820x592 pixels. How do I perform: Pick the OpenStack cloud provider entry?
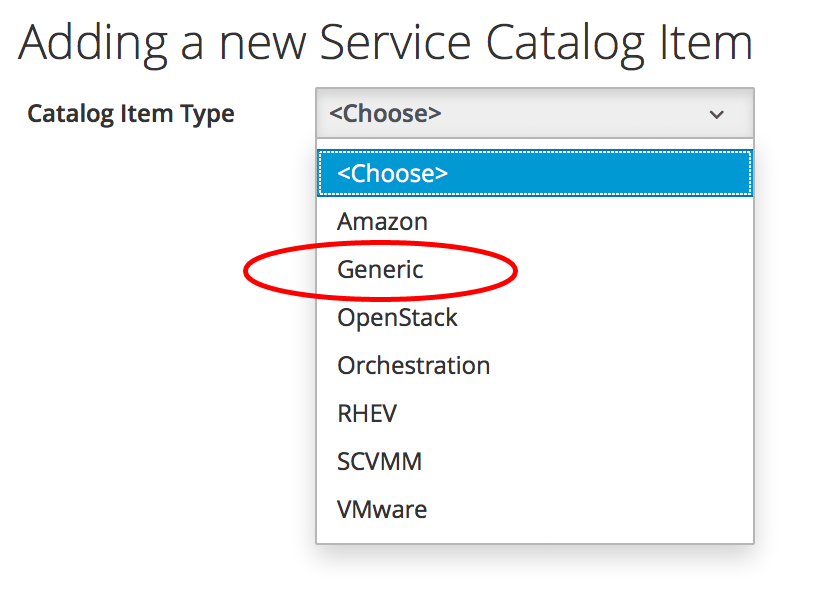tap(397, 317)
